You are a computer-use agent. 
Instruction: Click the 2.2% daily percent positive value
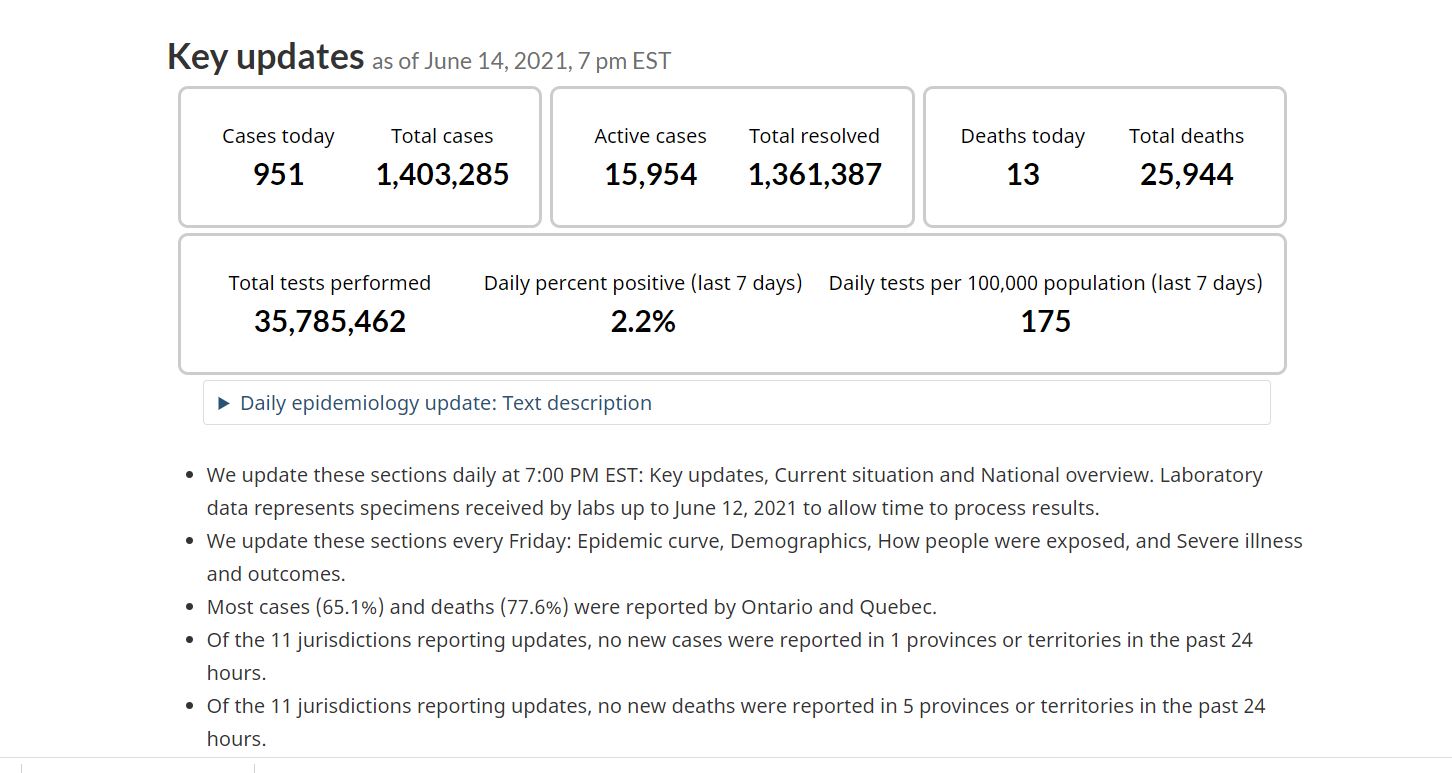(x=643, y=321)
